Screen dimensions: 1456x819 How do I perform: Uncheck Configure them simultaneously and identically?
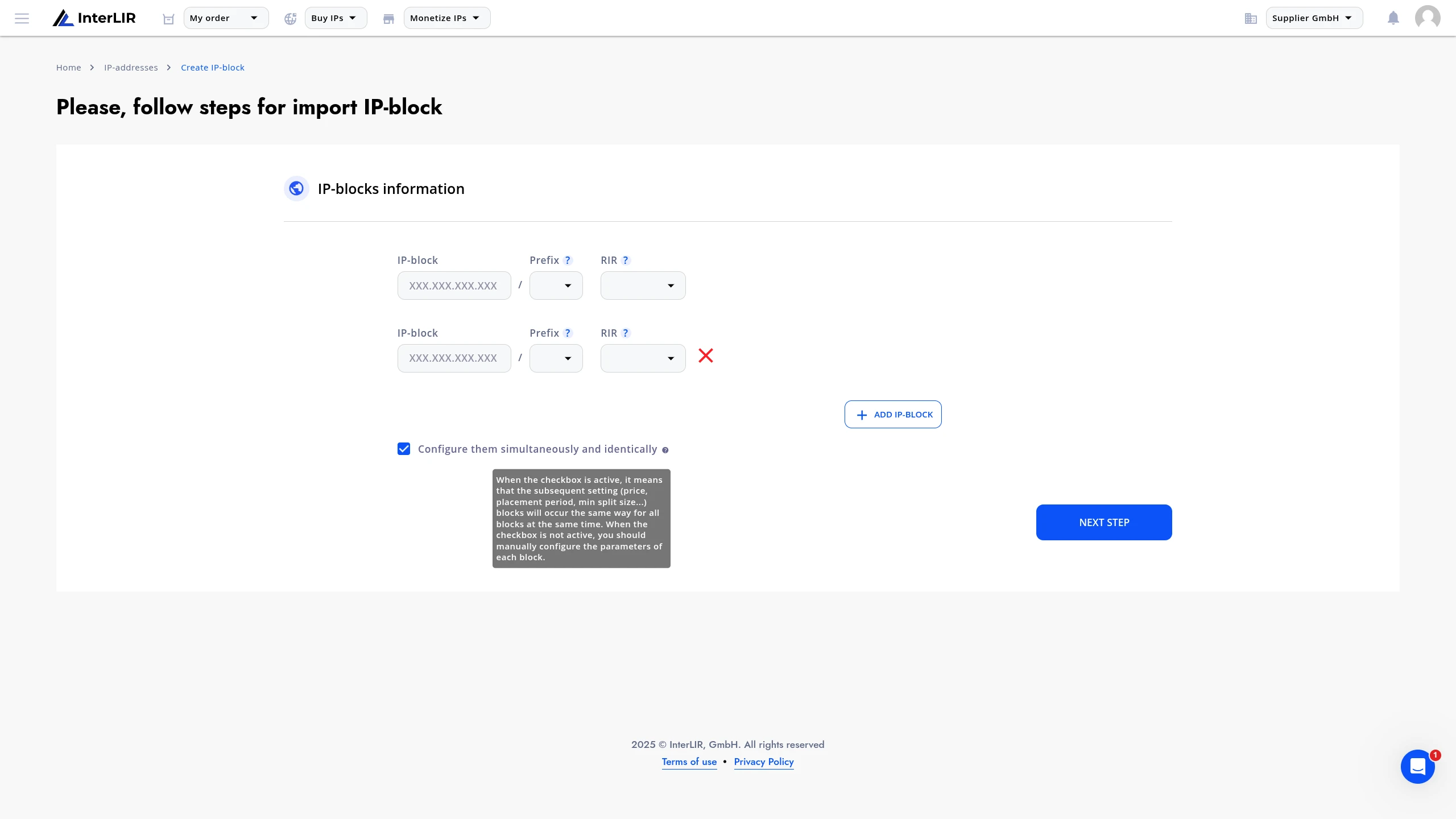click(x=404, y=449)
